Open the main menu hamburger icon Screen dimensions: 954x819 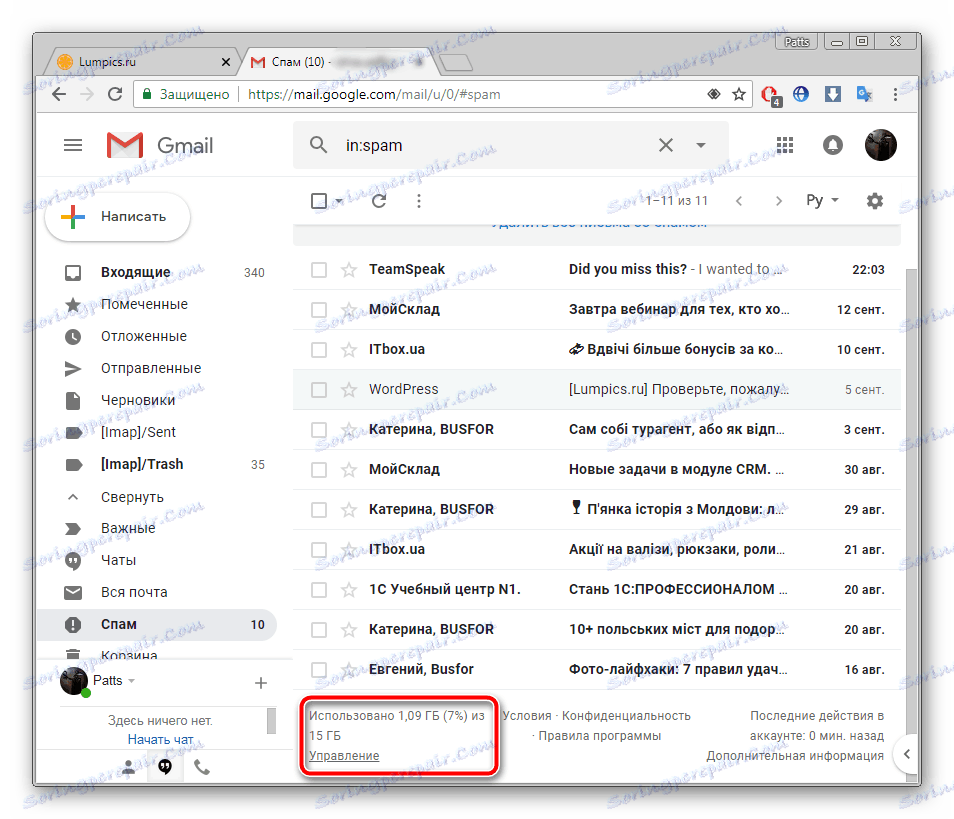pyautogui.click(x=72, y=145)
